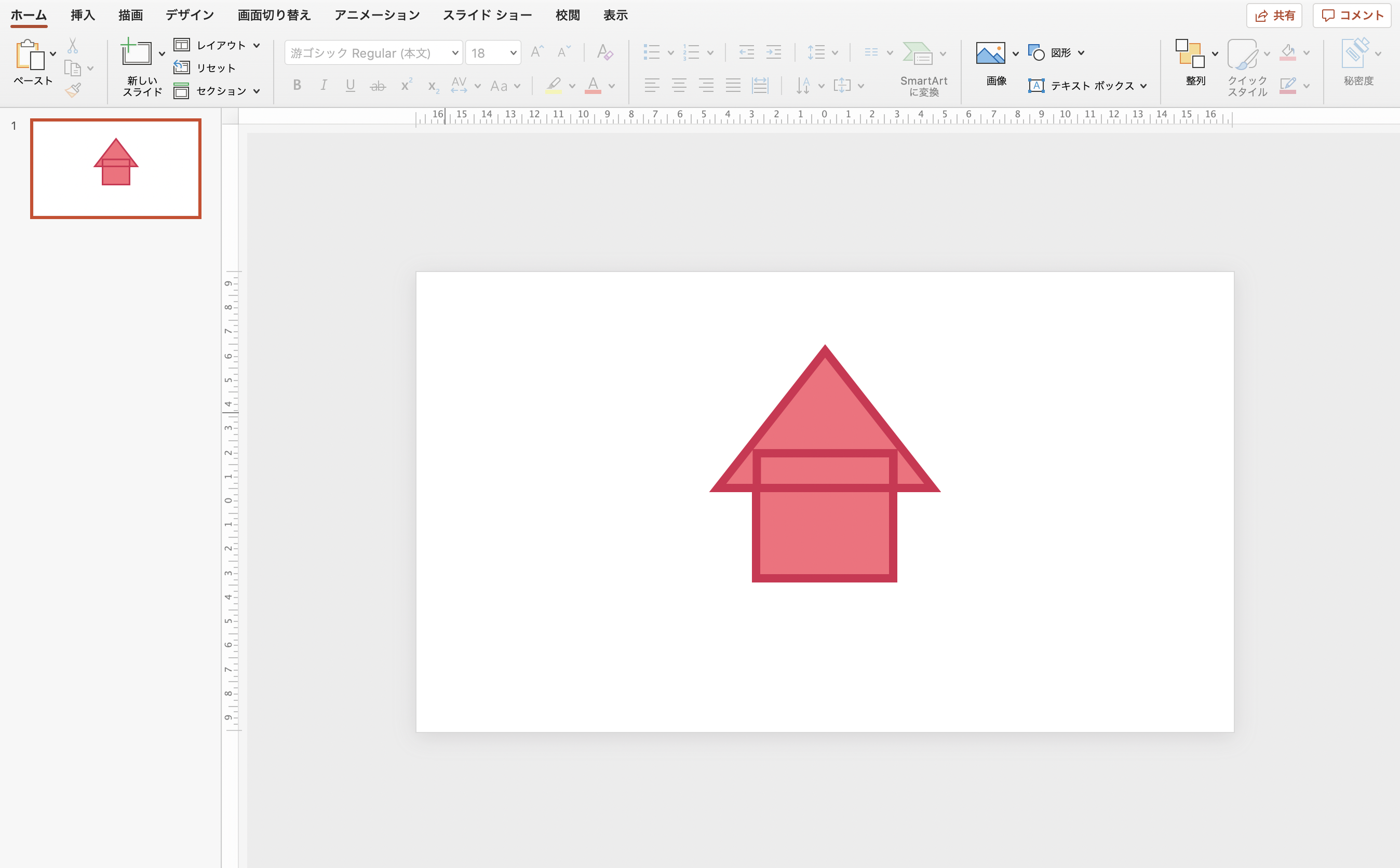
Task: Click the Convert to SmartArt icon
Action: pos(918,53)
